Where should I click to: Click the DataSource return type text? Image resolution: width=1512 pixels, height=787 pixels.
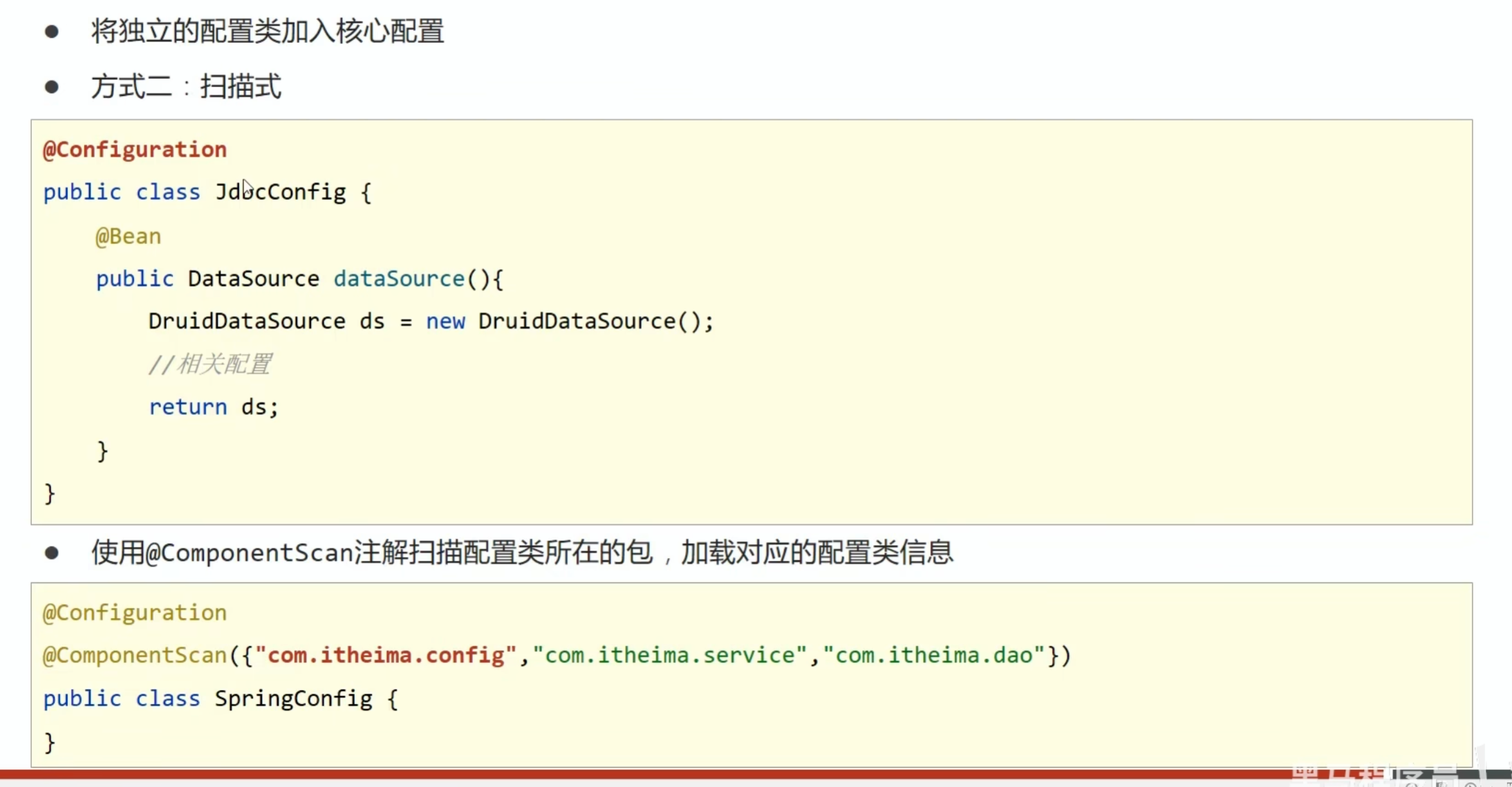253,278
